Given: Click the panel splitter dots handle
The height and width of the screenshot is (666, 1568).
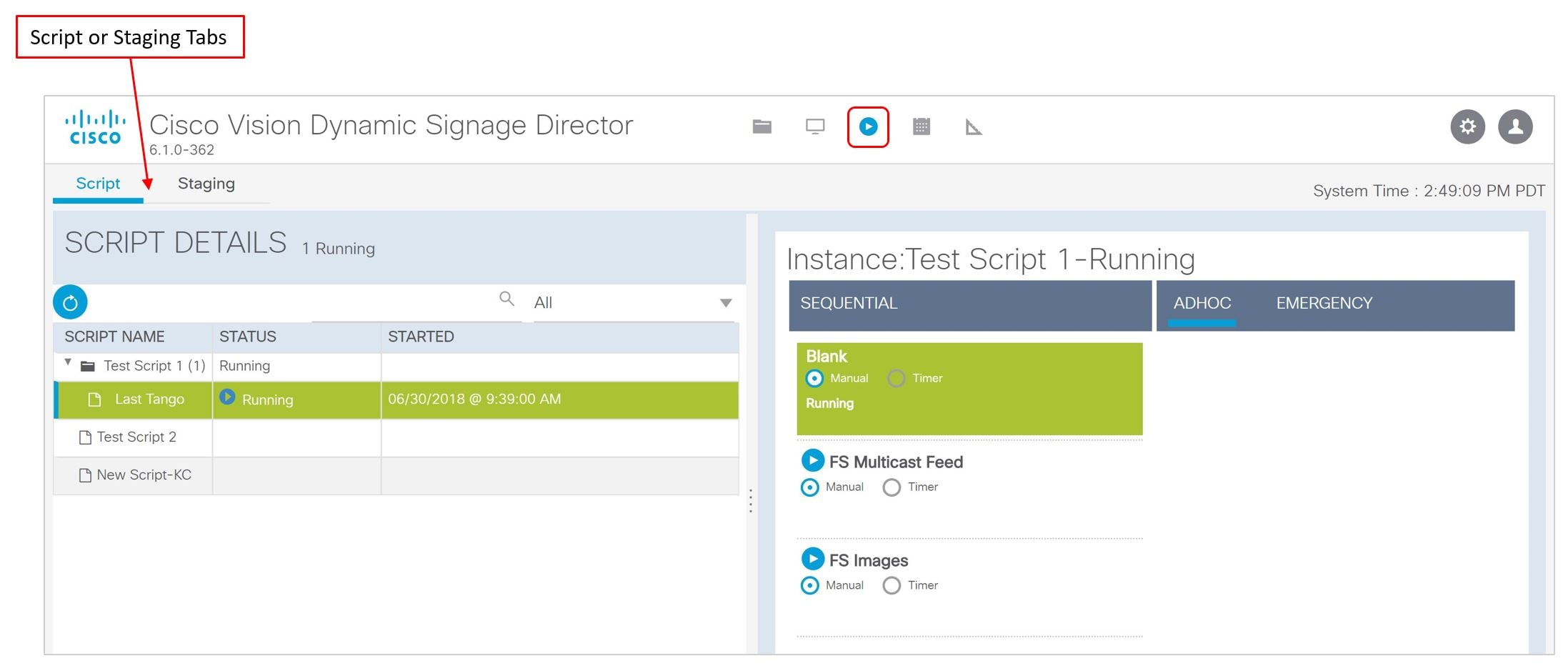Looking at the screenshot, I should click(x=751, y=501).
